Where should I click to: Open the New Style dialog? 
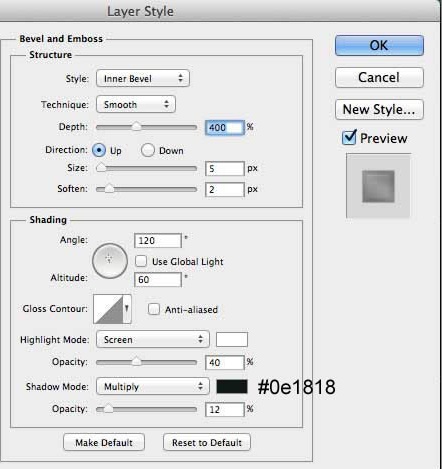pyautogui.click(x=379, y=109)
